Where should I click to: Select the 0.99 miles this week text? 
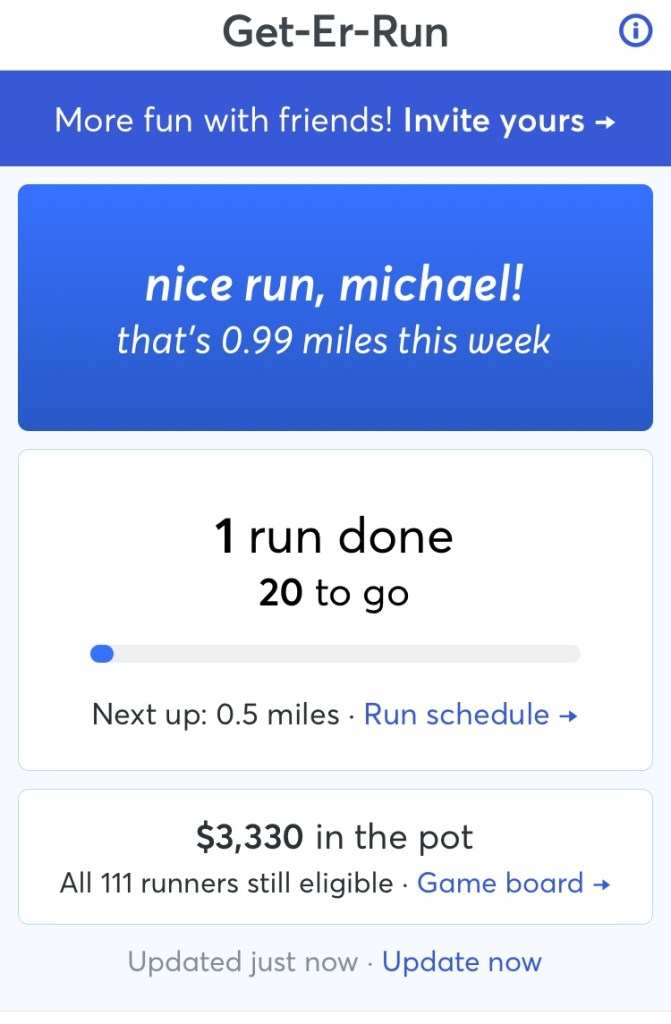335,341
